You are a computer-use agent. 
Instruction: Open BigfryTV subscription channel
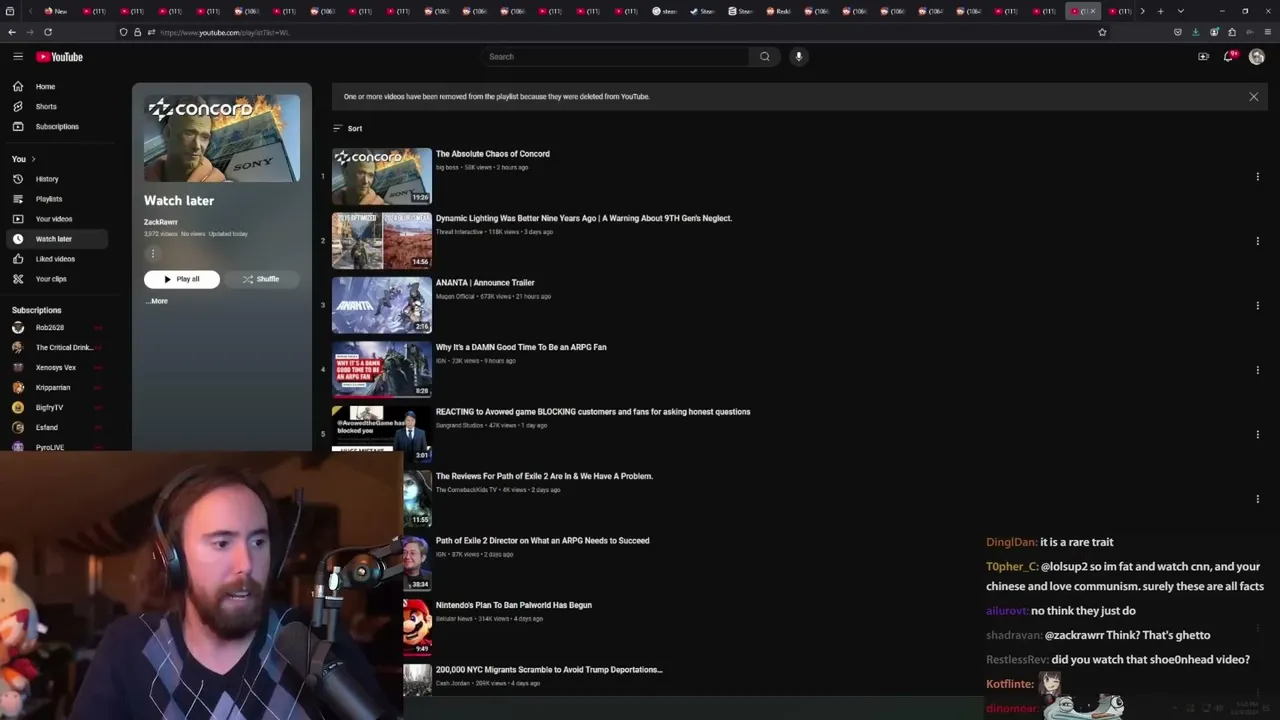click(x=56, y=408)
